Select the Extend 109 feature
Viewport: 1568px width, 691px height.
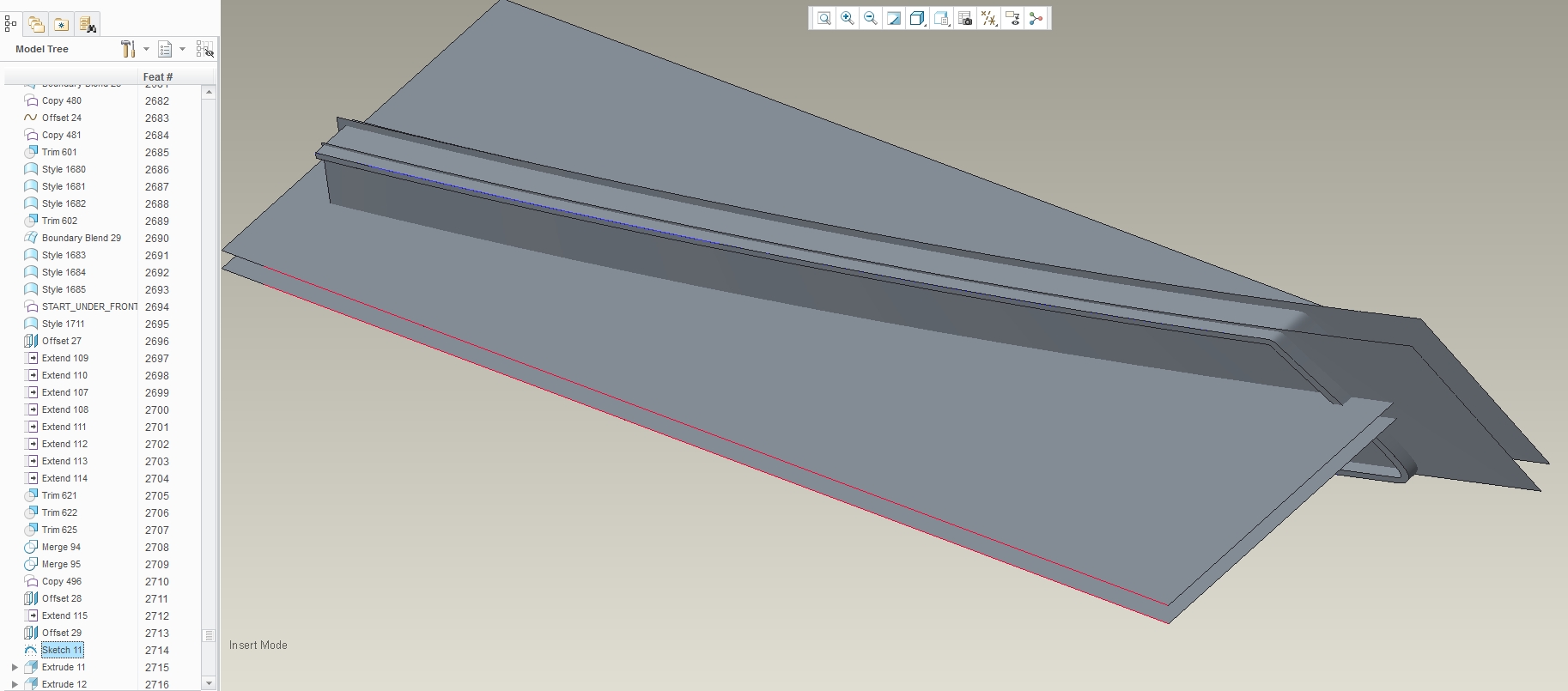click(65, 358)
